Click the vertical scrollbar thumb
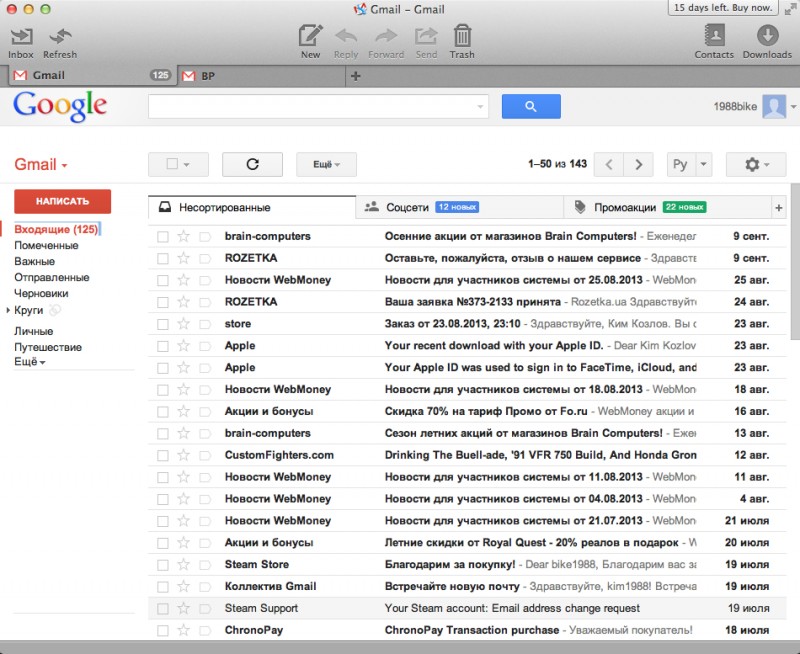800x654 pixels. click(795, 260)
